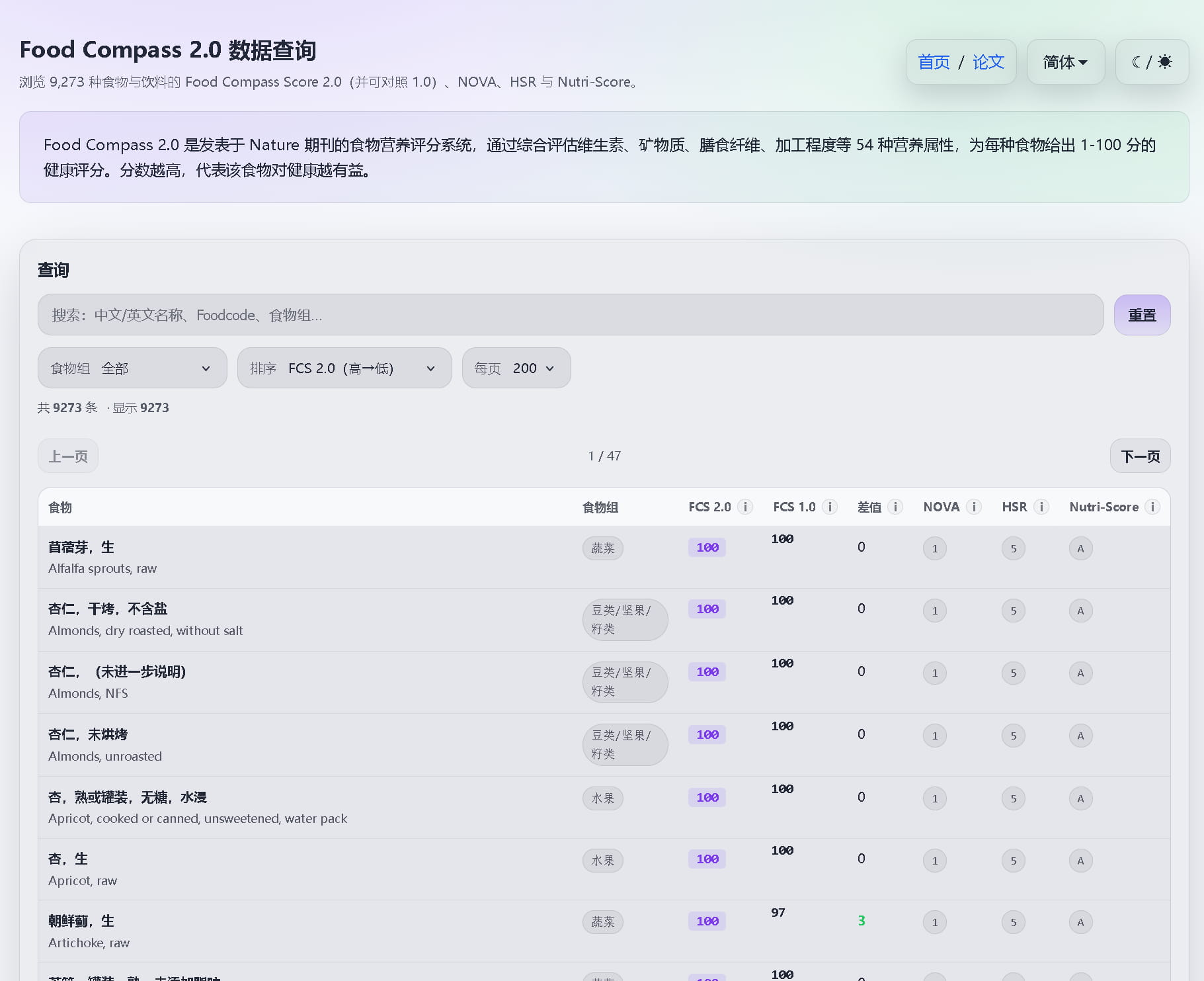Click the HSR column info icon
This screenshot has width=1204, height=981.
pos(1041,507)
